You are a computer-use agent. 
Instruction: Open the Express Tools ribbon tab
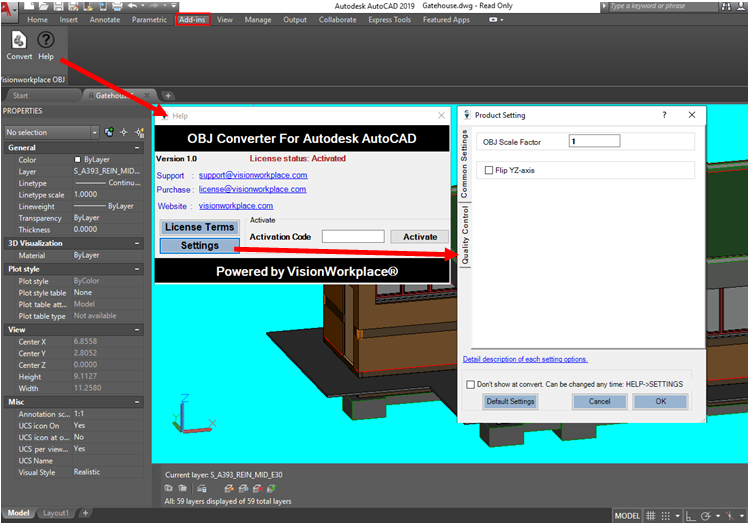389,20
